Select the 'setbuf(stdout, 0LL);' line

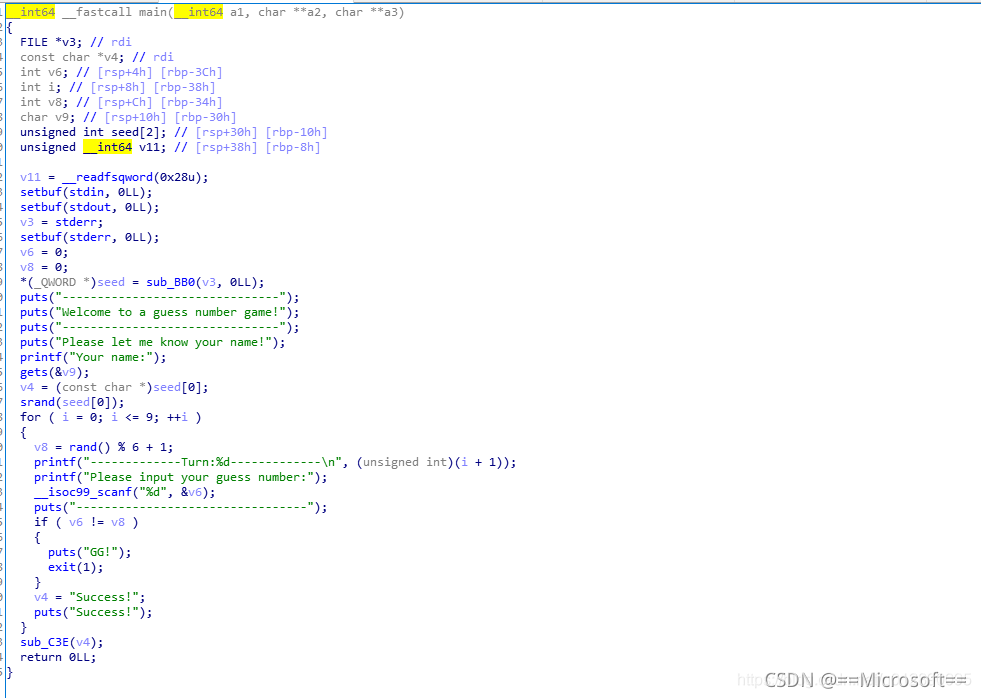(89, 207)
